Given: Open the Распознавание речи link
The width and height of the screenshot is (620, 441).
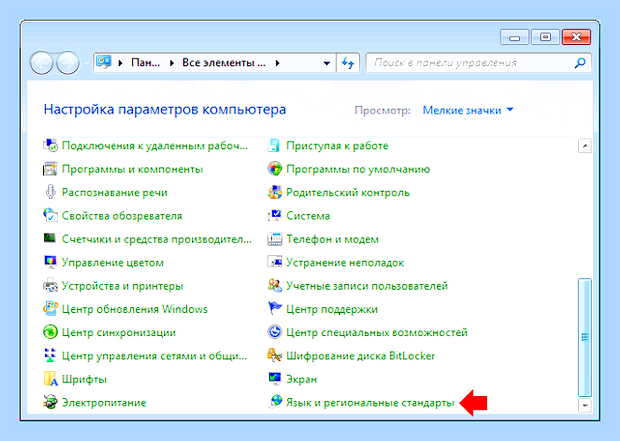Looking at the screenshot, I should (115, 193).
